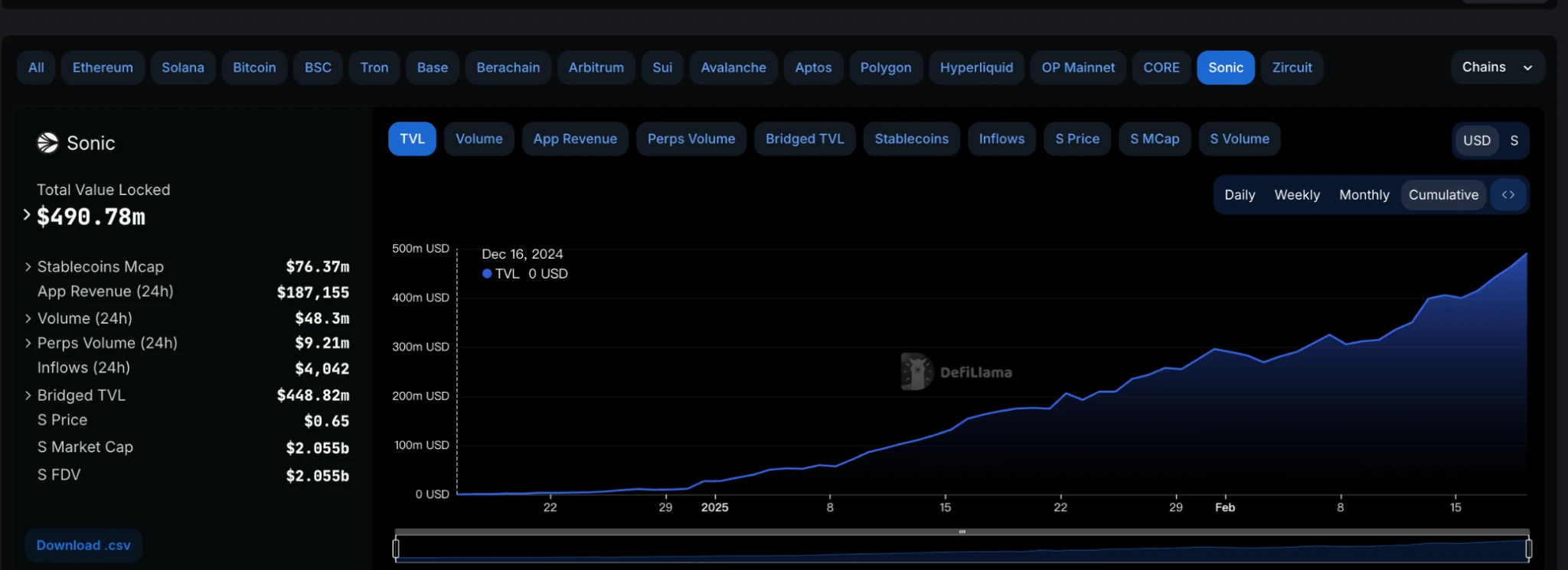Viewport: 1568px width, 570px height.
Task: Show the S Price chart
Action: (1076, 139)
